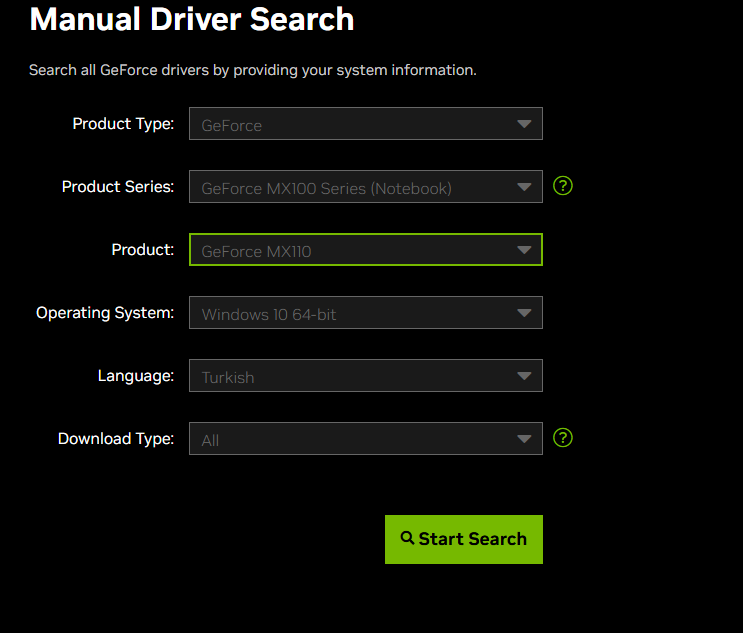Image resolution: width=743 pixels, height=633 pixels.
Task: Click the 'Product Type:' label
Action: (x=123, y=124)
